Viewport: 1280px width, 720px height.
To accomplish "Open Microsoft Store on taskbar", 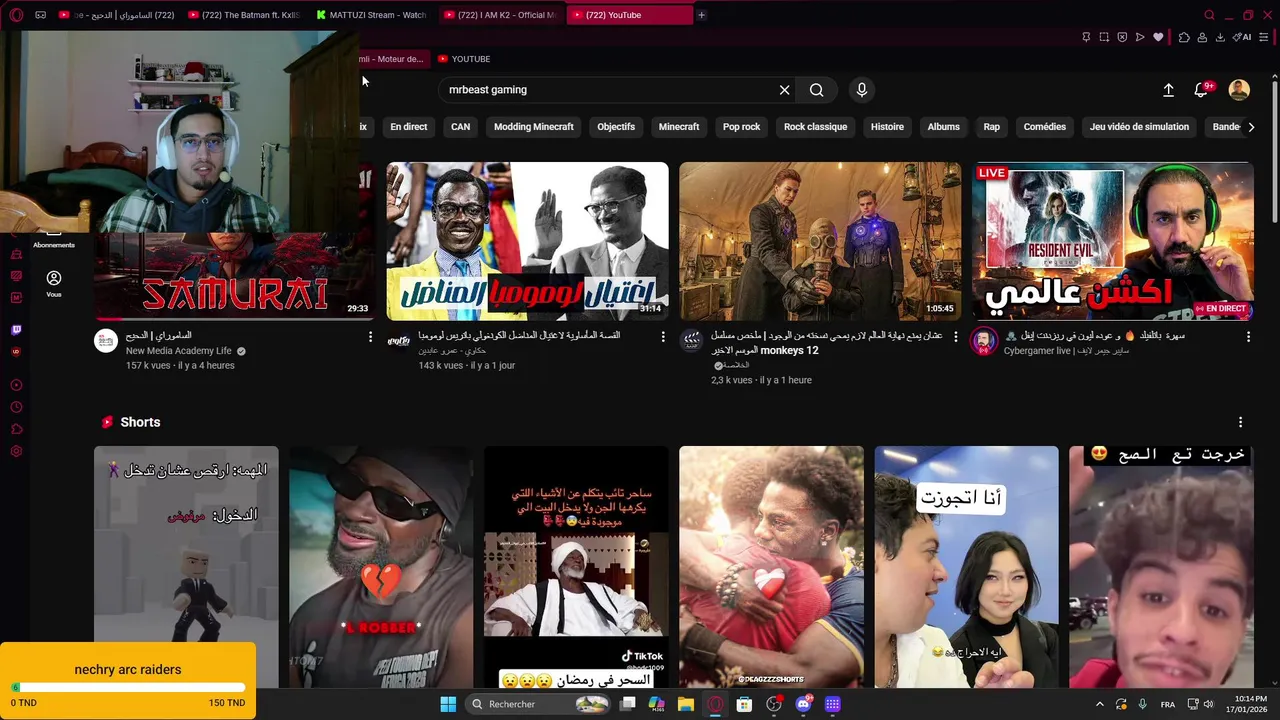I will pos(744,704).
